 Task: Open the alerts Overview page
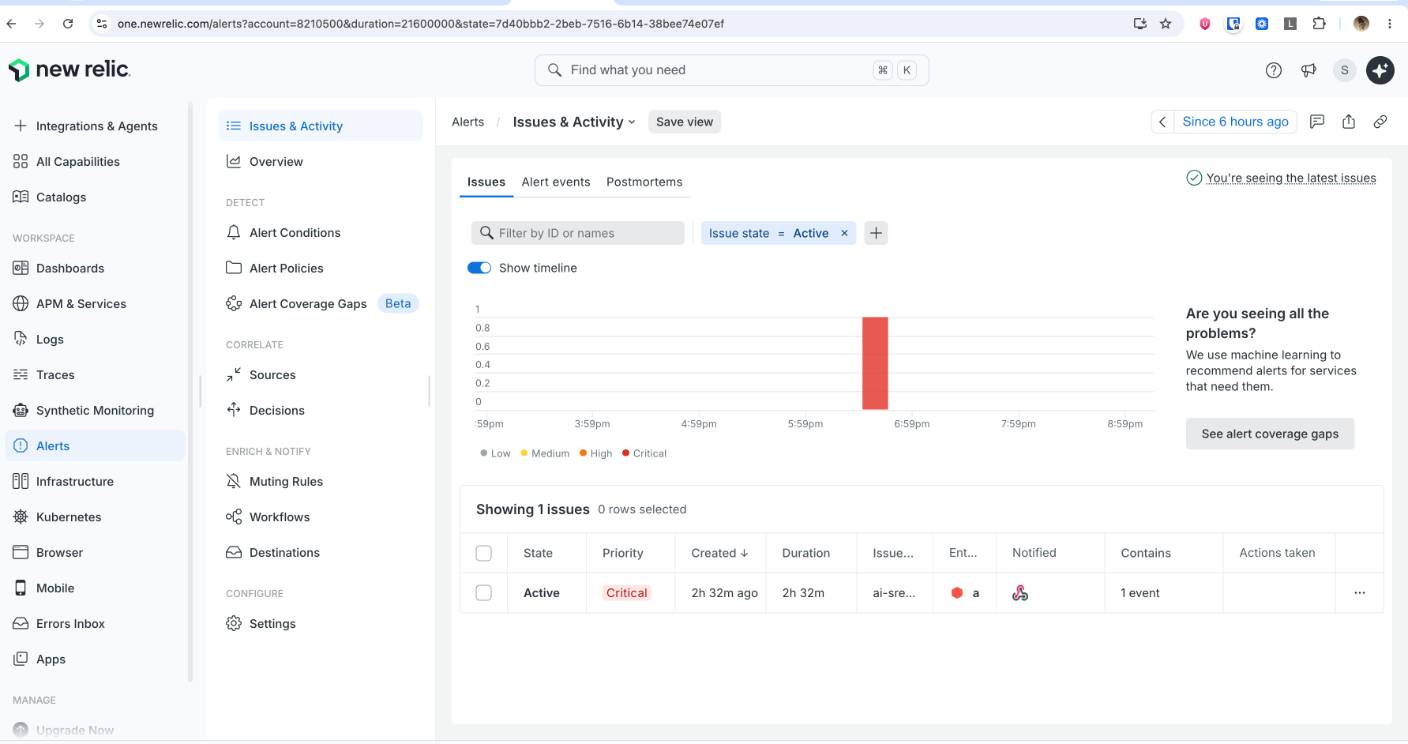[x=320, y=162]
